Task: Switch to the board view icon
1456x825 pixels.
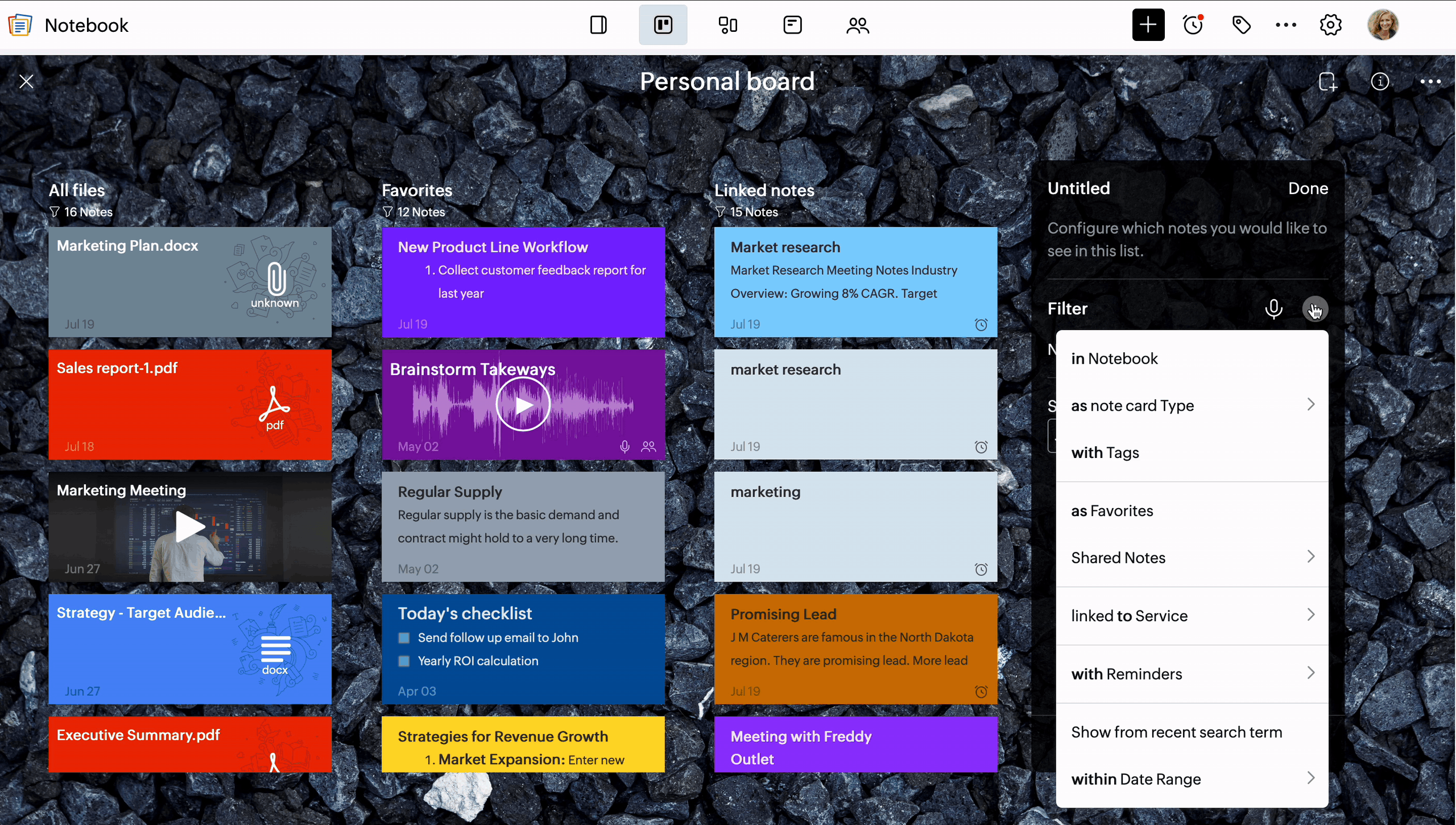Action: 663,25
